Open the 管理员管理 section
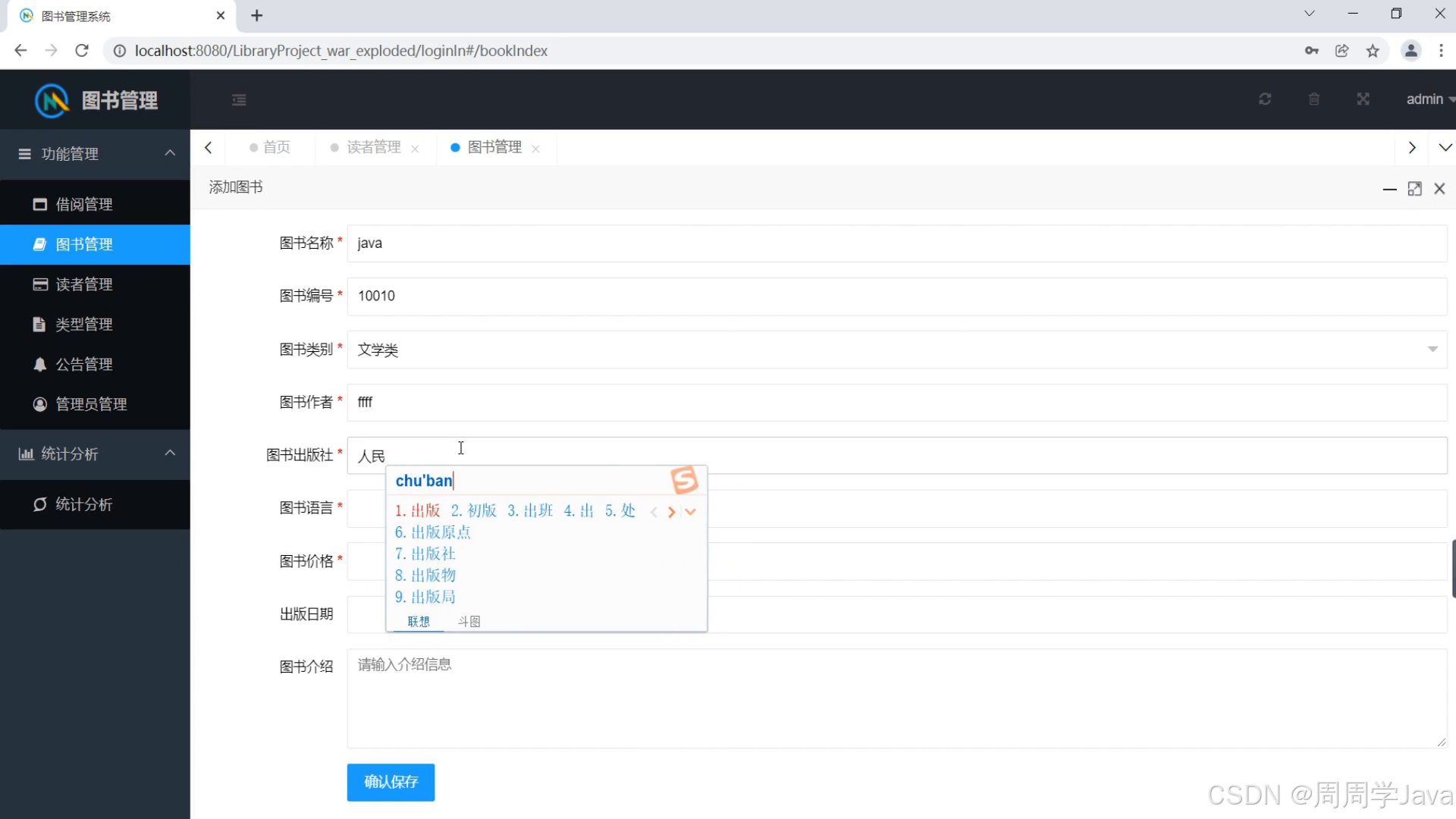 tap(89, 403)
